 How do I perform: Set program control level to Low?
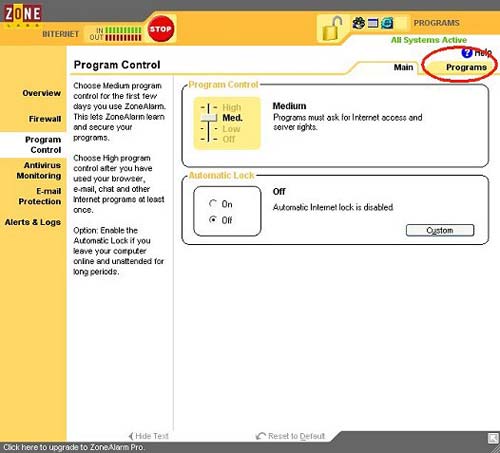coord(231,129)
